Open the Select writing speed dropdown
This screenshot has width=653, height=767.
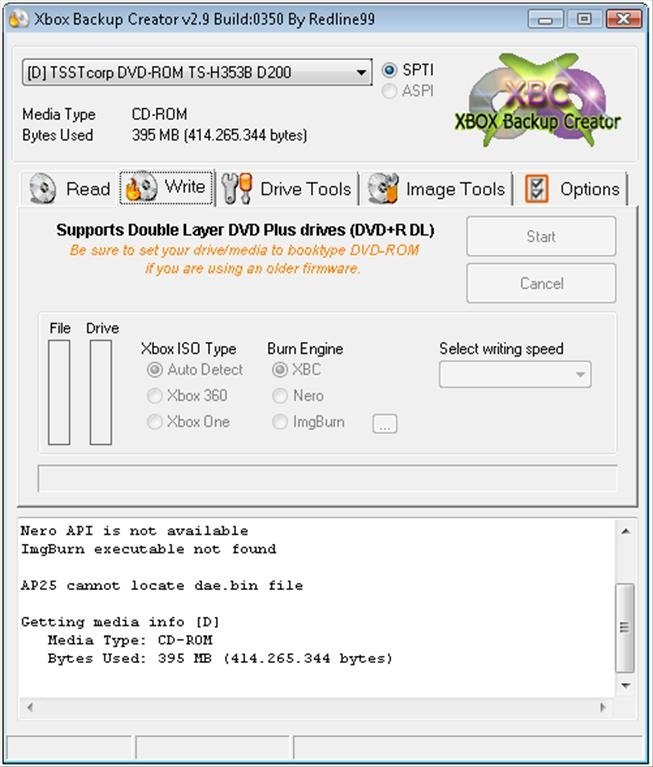point(515,375)
